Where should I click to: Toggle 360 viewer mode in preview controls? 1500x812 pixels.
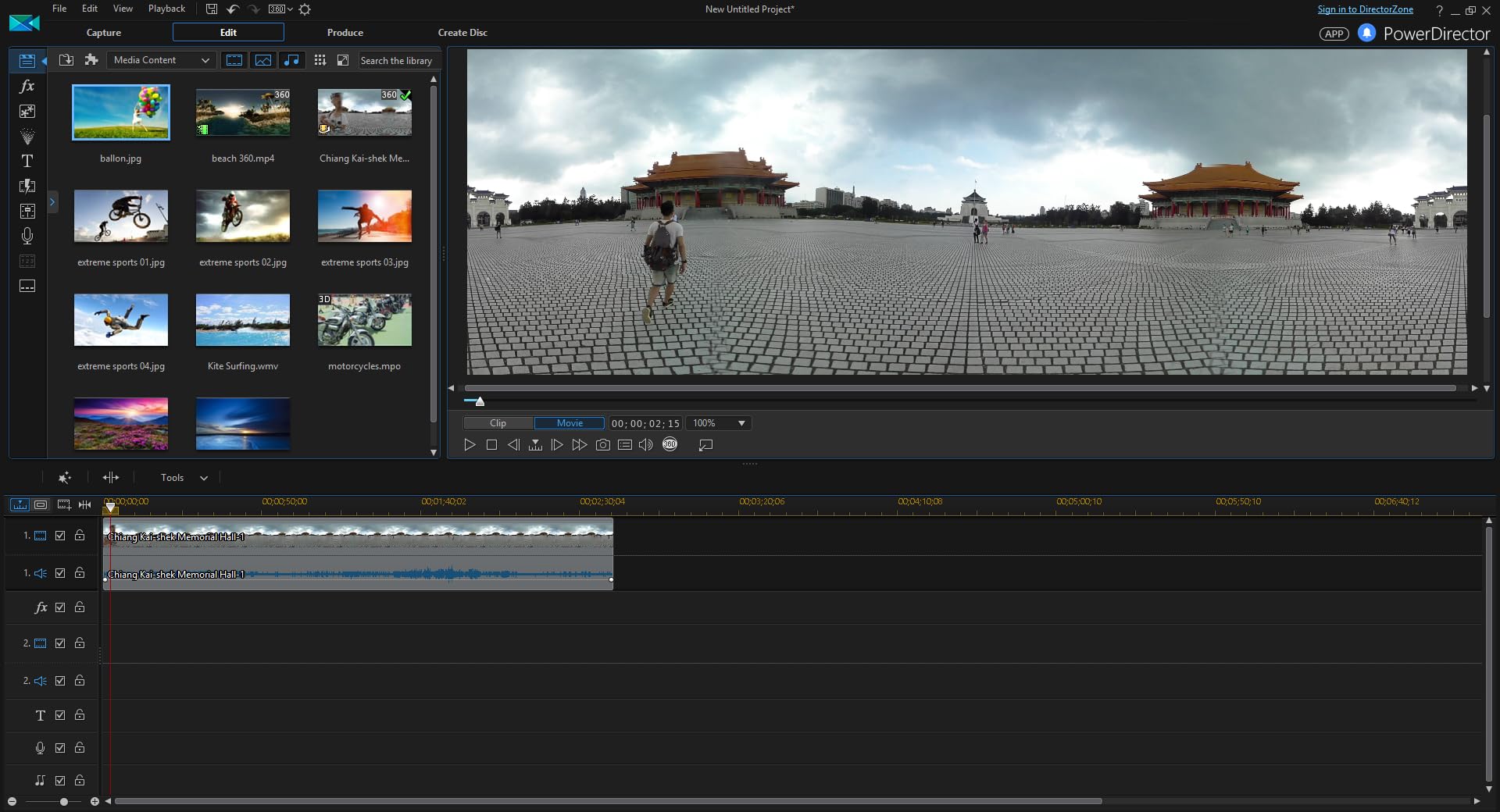(x=670, y=445)
